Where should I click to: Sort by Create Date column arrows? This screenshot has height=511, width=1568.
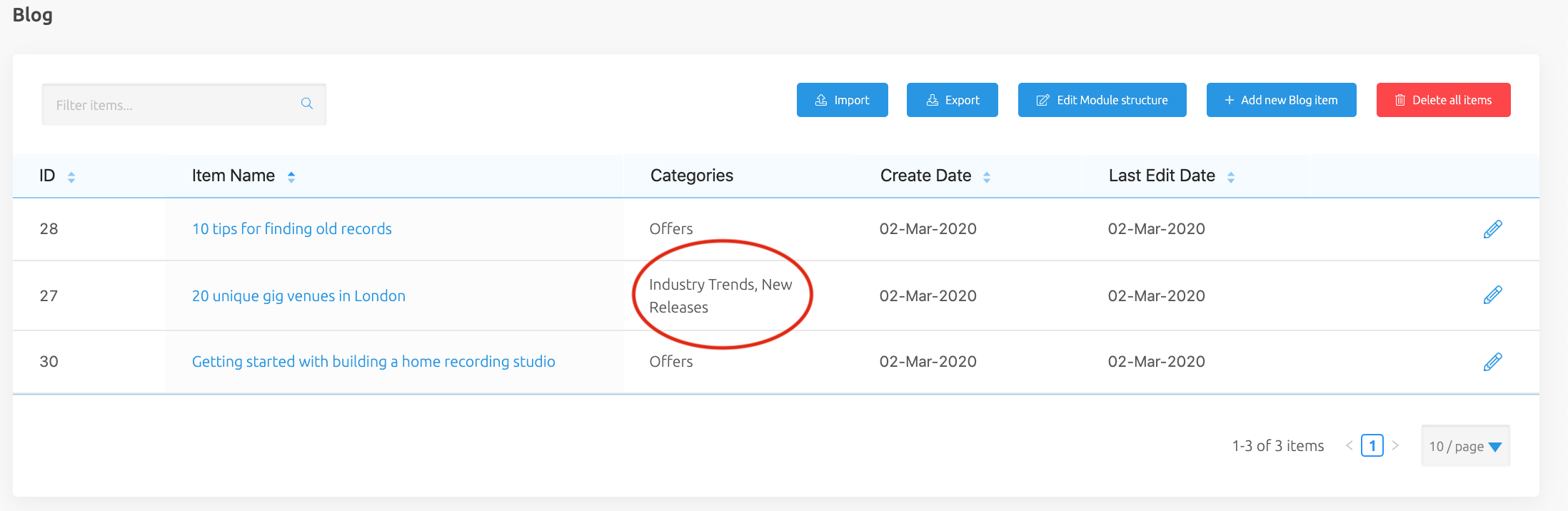click(987, 177)
